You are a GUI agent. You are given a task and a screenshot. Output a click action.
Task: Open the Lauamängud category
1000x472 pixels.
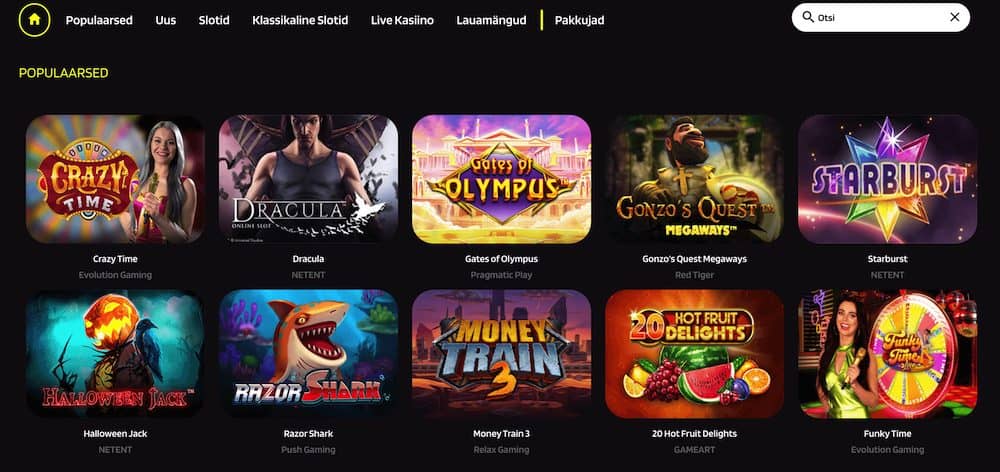coord(492,20)
